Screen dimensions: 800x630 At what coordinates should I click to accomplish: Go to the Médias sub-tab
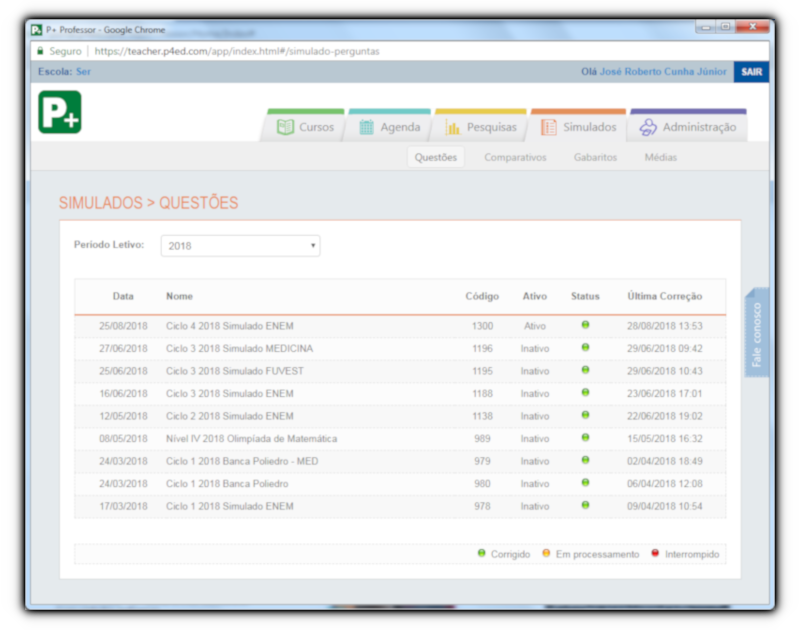[x=660, y=157]
